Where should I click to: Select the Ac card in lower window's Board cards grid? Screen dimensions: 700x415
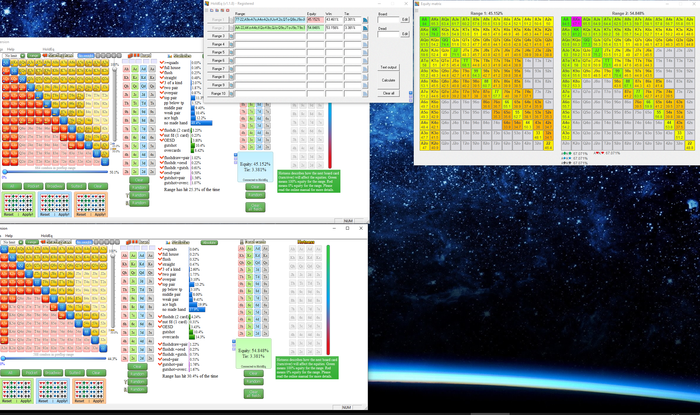coord(250,249)
